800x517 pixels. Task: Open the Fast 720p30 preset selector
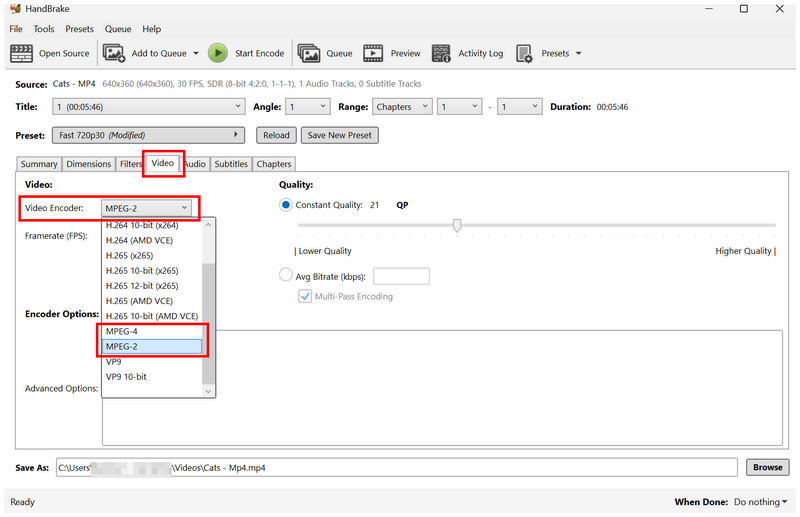tap(148, 135)
